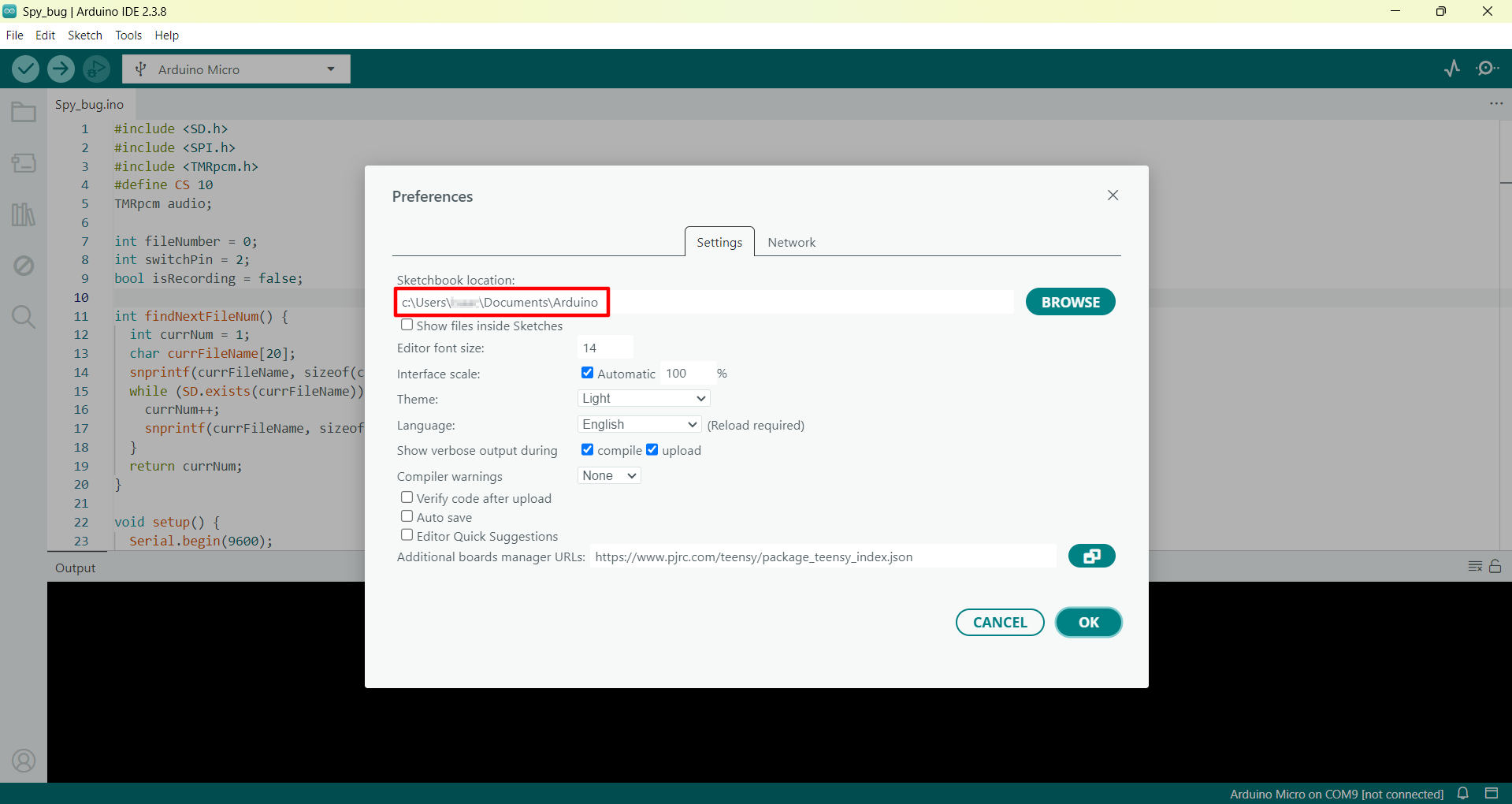Start the debugger from the toolbar
1512x804 pixels.
(96, 69)
